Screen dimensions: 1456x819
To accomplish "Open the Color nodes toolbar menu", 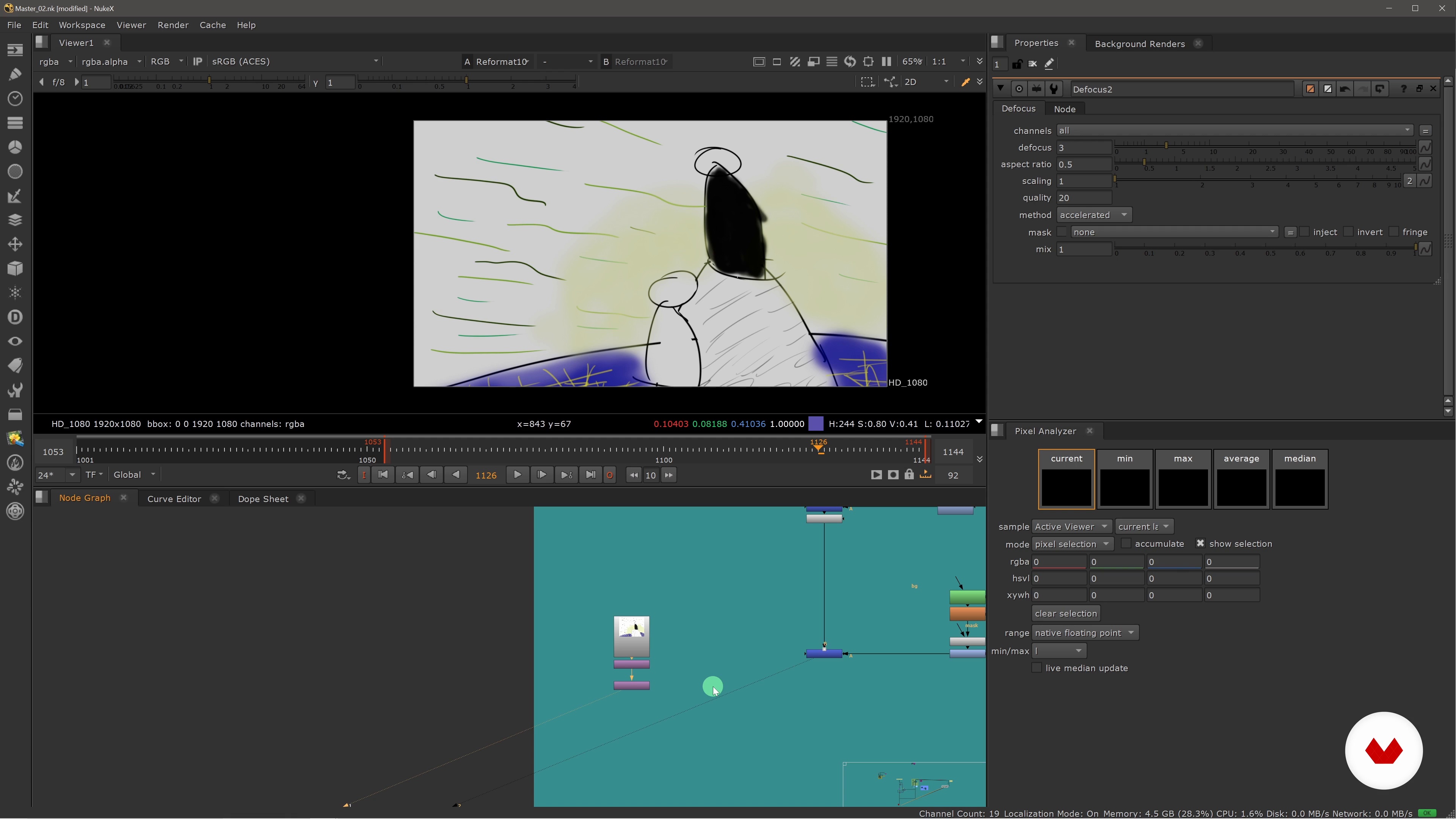I will 15,147.
